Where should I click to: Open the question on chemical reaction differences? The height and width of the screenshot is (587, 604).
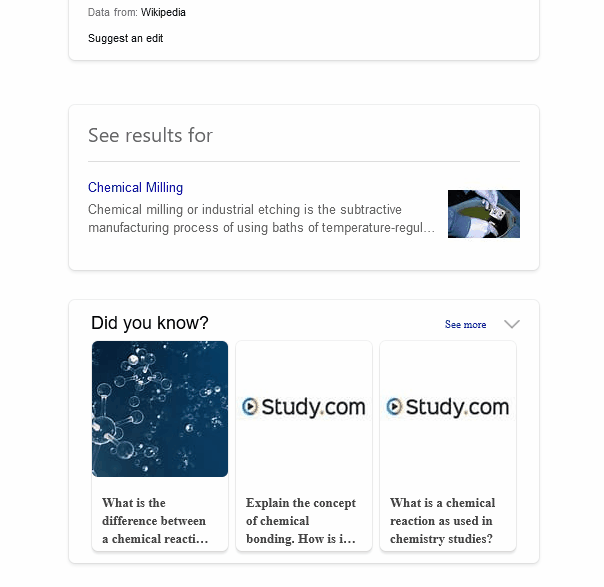tap(155, 521)
